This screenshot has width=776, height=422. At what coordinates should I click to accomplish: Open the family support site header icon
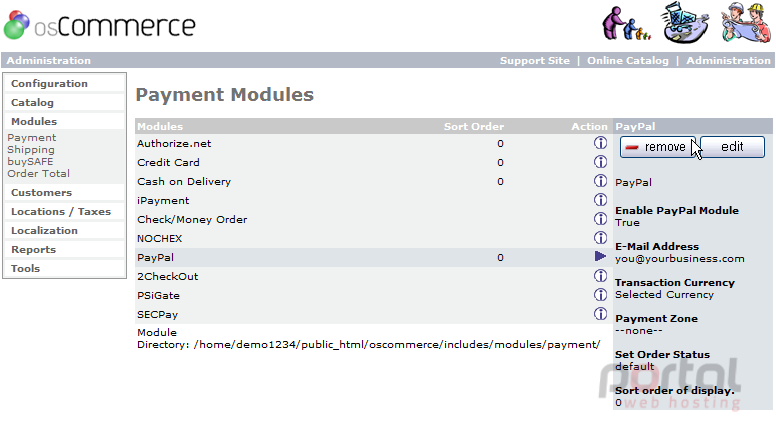click(626, 23)
